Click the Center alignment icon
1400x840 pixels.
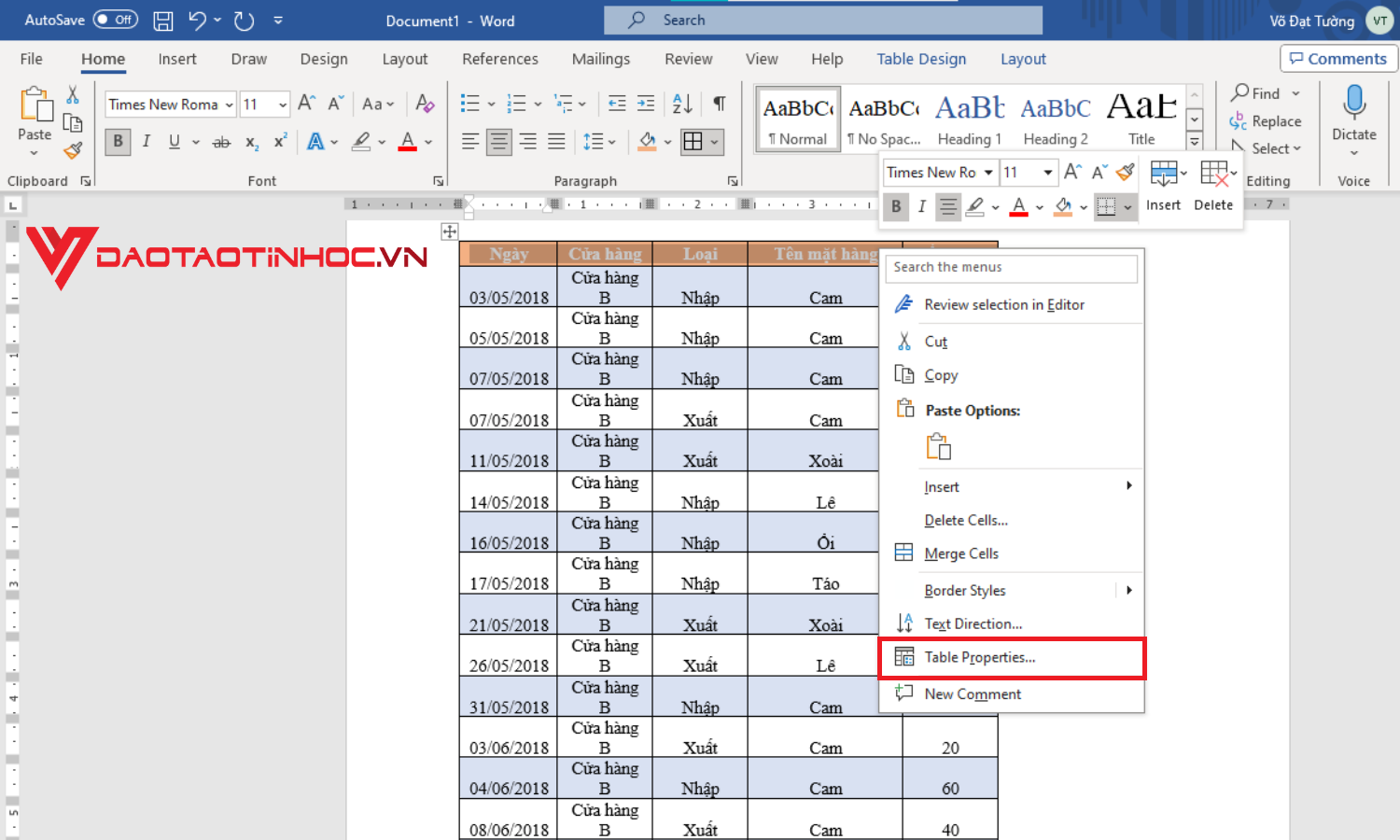pos(498,141)
